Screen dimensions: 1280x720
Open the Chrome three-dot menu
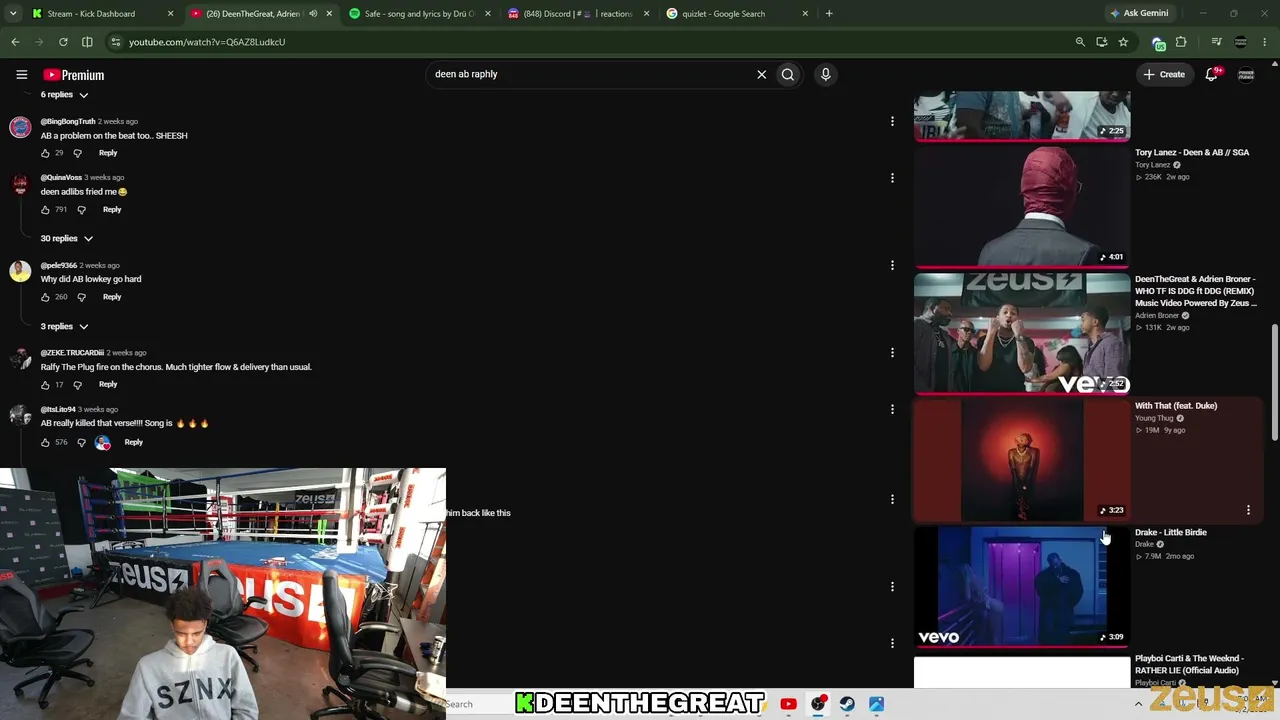pyautogui.click(x=1265, y=42)
